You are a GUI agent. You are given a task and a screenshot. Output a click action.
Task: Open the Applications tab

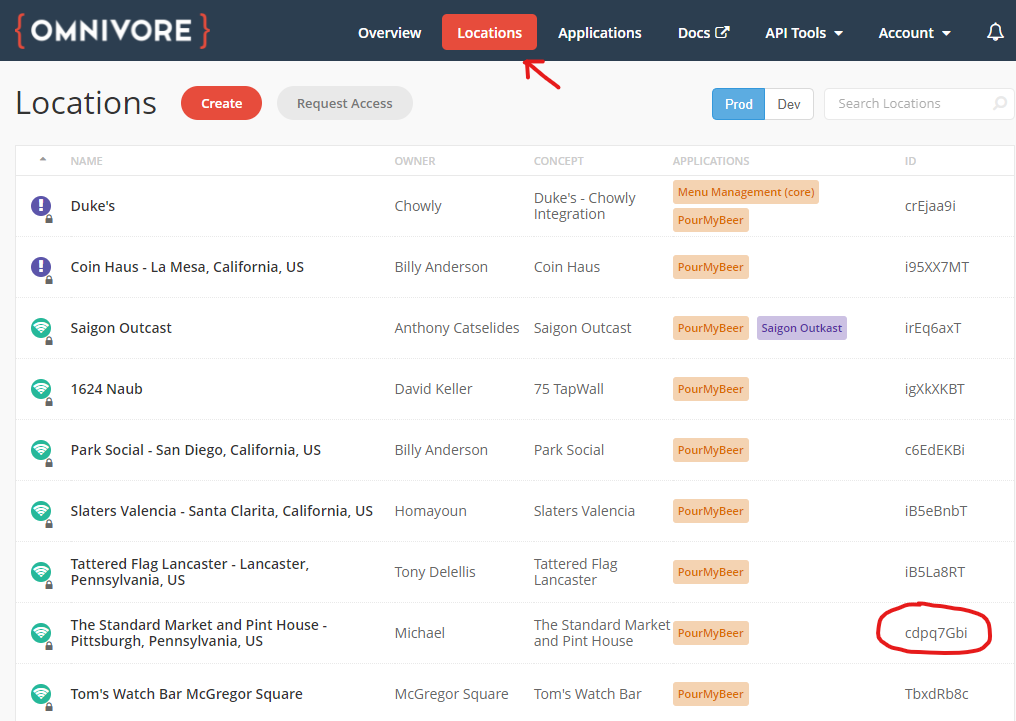[x=599, y=33]
